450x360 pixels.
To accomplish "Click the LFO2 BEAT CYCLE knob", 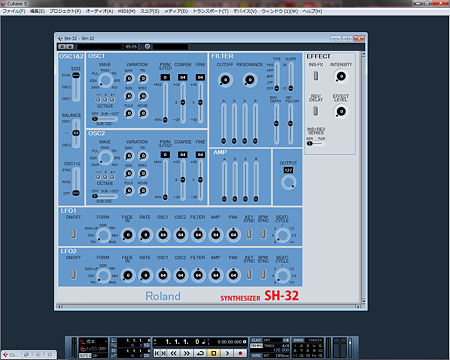I will [283, 276].
